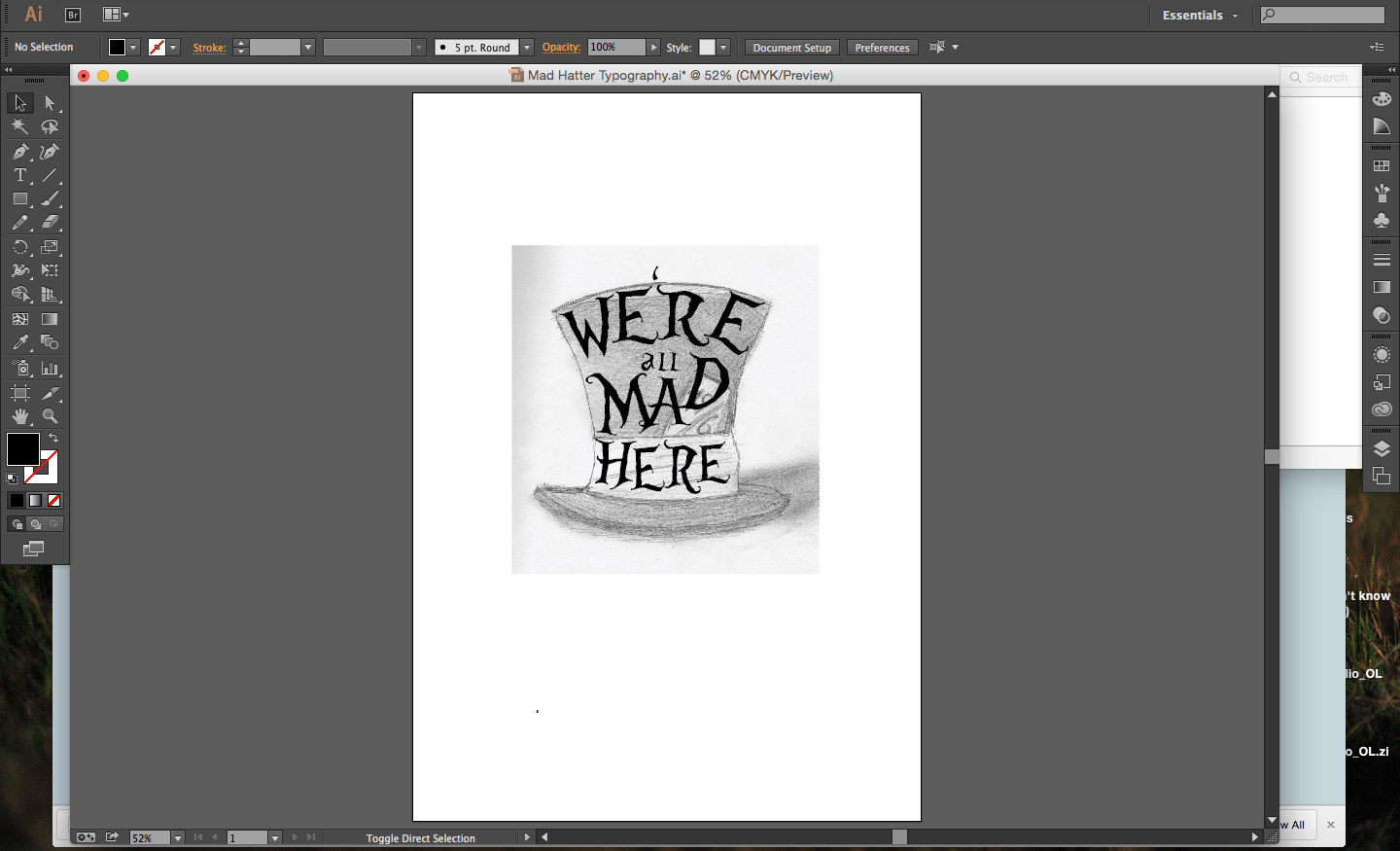Select the Symbol Sprayer tool
This screenshot has height=851, width=1400.
click(20, 368)
